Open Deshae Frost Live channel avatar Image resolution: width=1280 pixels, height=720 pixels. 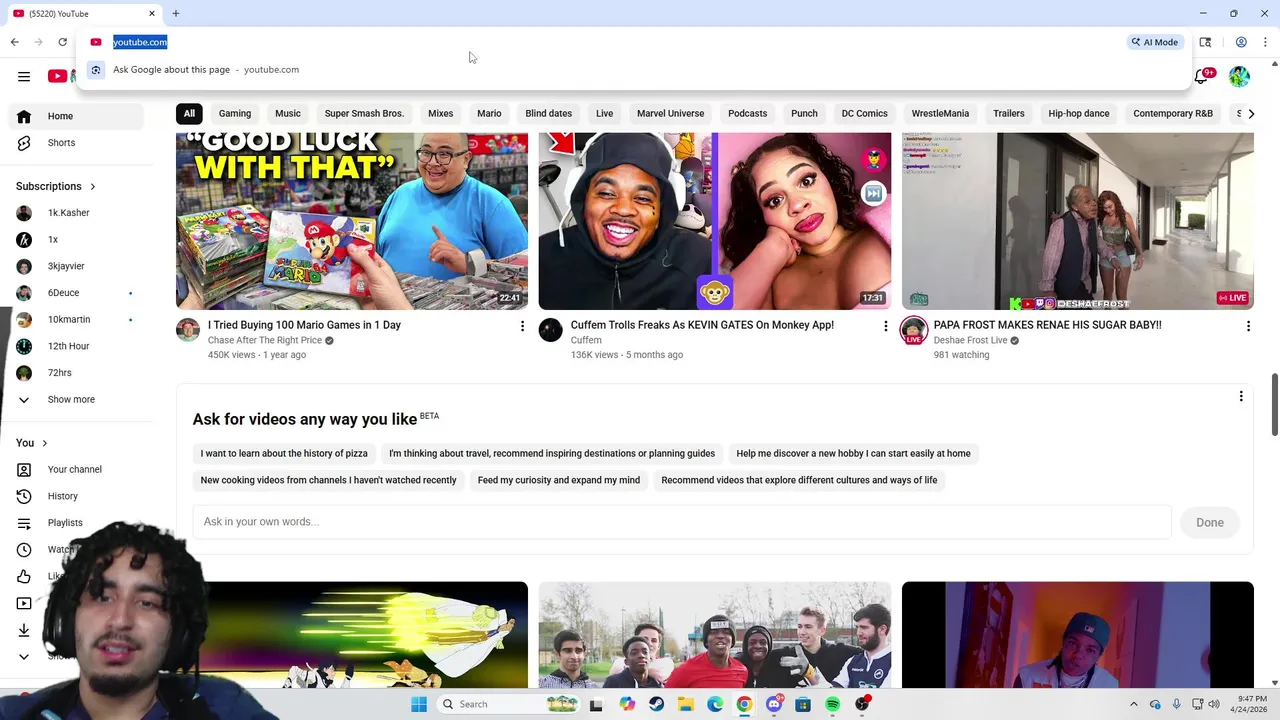(x=914, y=330)
